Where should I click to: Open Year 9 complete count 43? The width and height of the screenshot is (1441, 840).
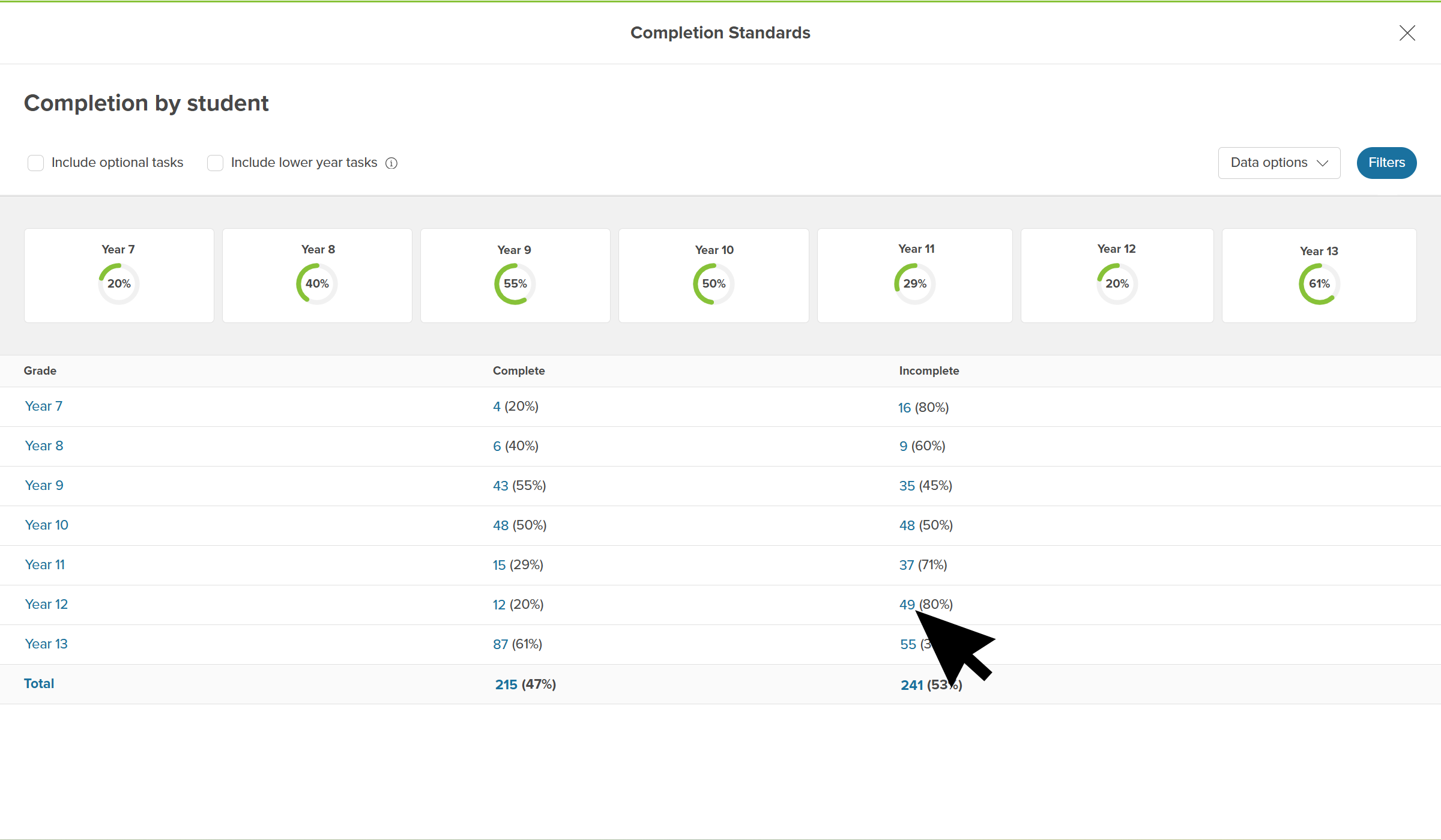(x=500, y=486)
